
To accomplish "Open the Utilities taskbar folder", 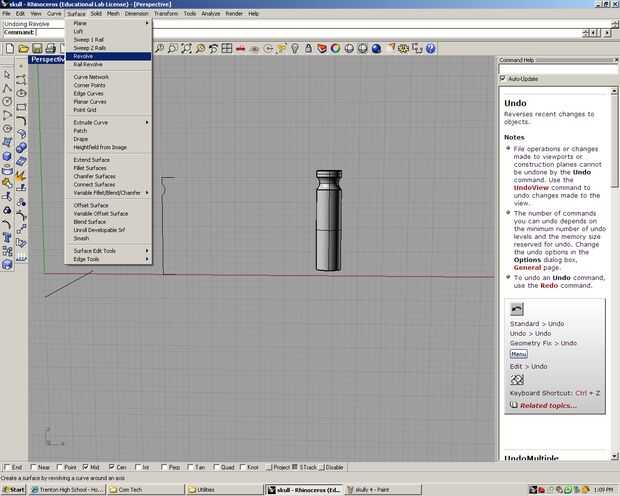I will tap(224, 490).
